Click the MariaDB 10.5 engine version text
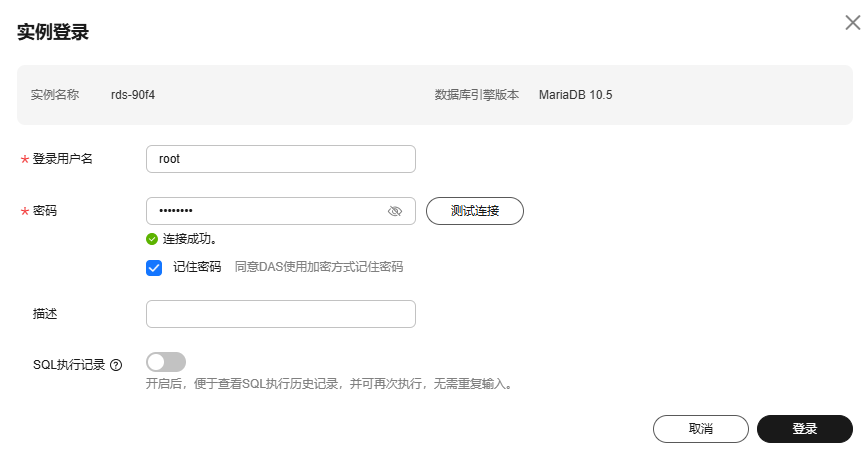This screenshot has height=455, width=862. pos(576,95)
